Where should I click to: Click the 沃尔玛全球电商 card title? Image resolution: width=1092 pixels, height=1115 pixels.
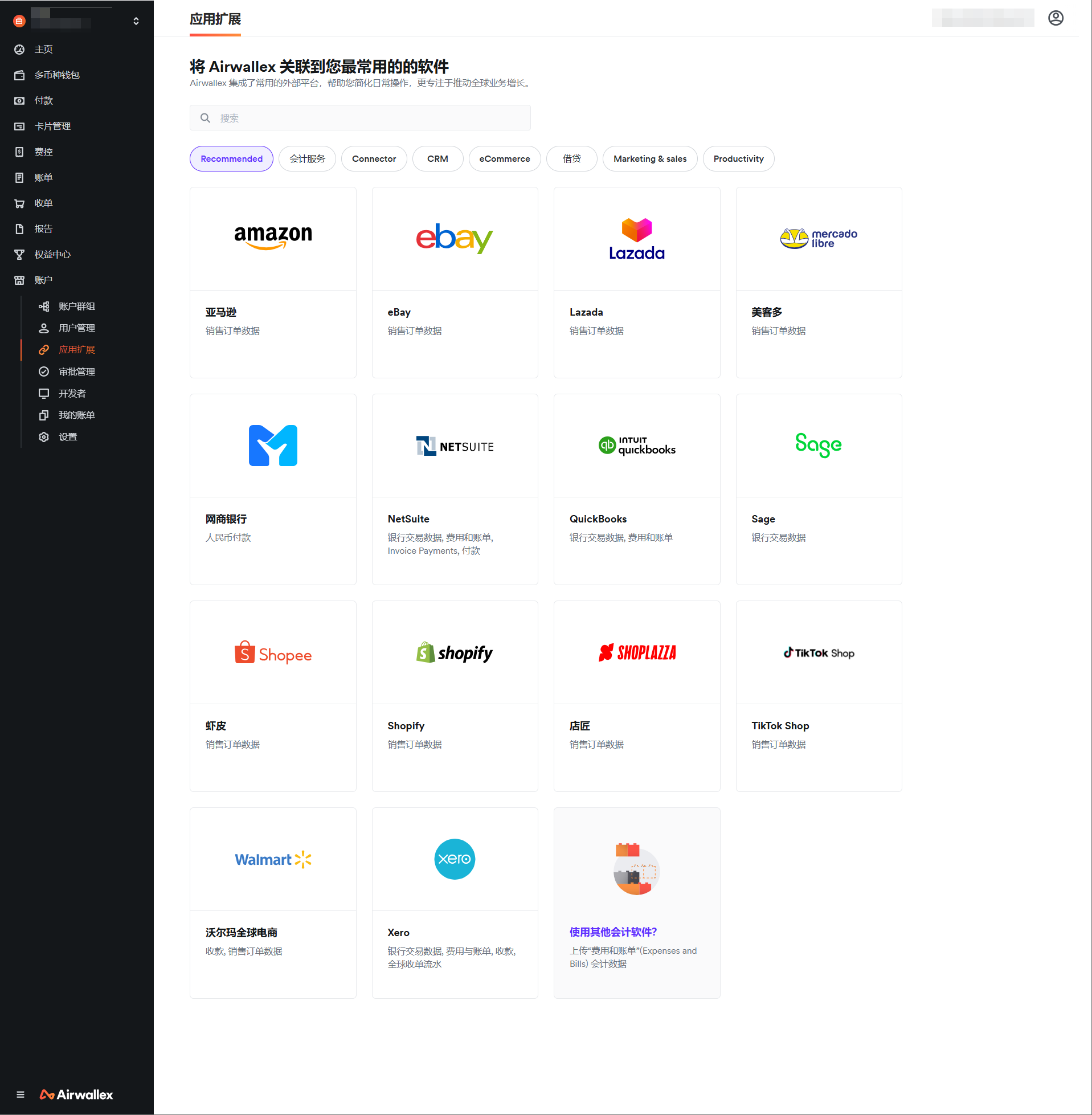(242, 933)
